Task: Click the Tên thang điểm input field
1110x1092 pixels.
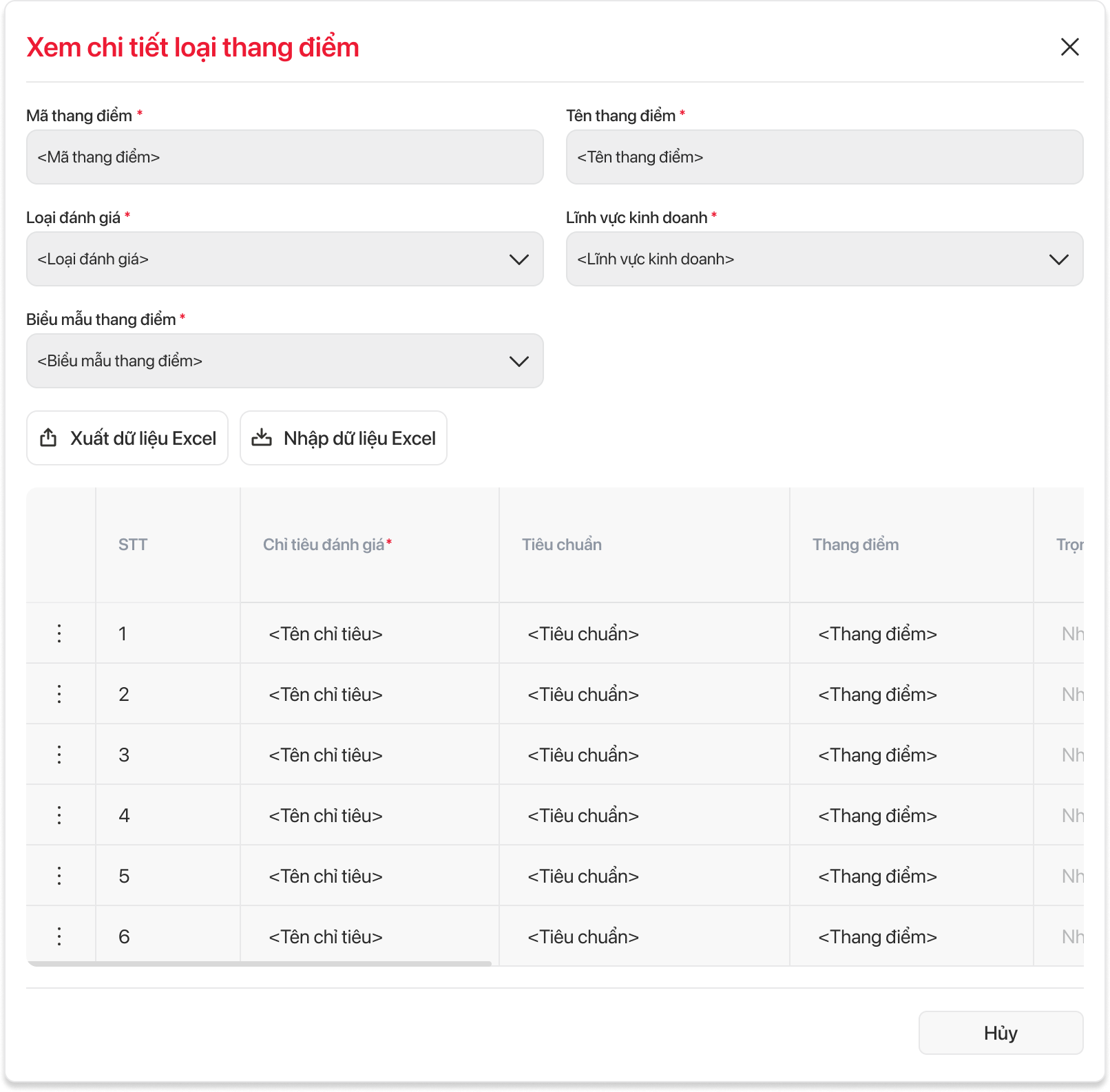Action: pos(824,157)
